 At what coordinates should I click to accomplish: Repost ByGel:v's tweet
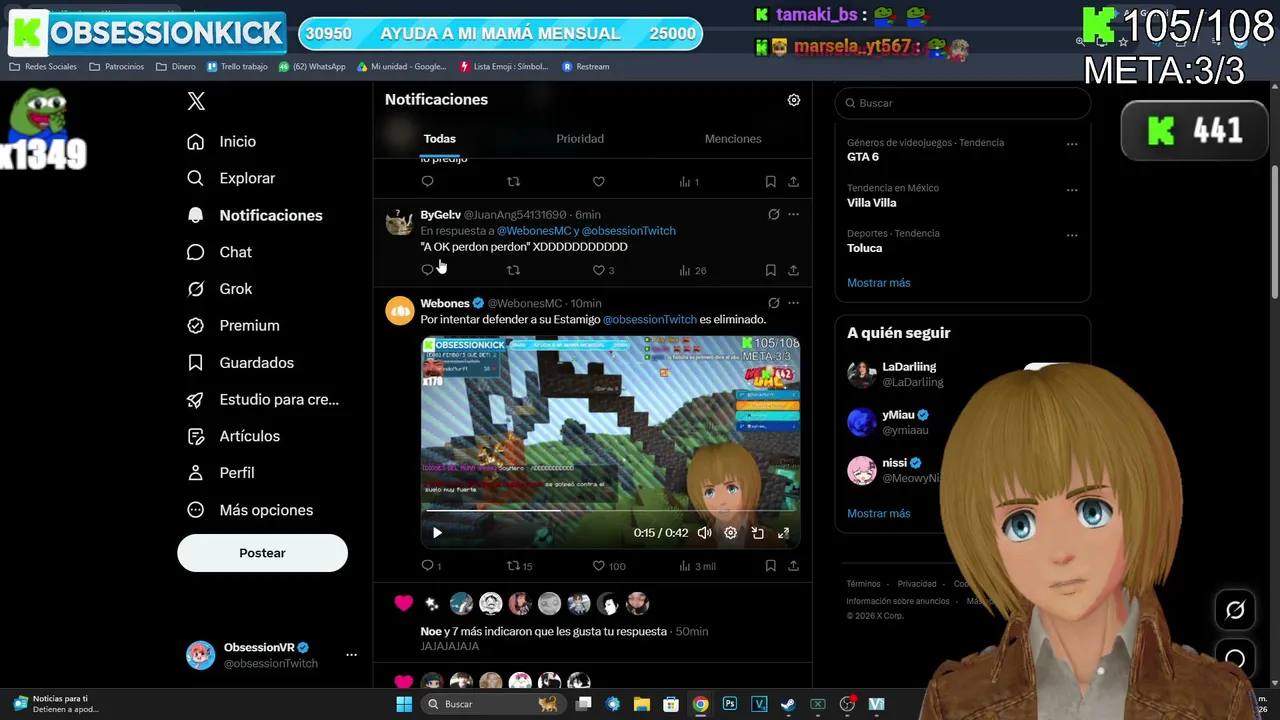tap(513, 270)
